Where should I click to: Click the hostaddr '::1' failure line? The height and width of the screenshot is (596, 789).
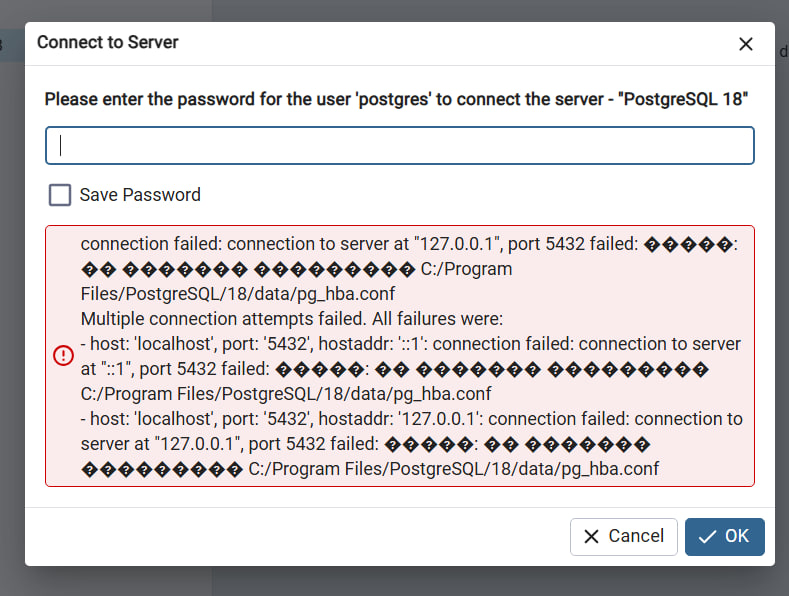click(410, 344)
